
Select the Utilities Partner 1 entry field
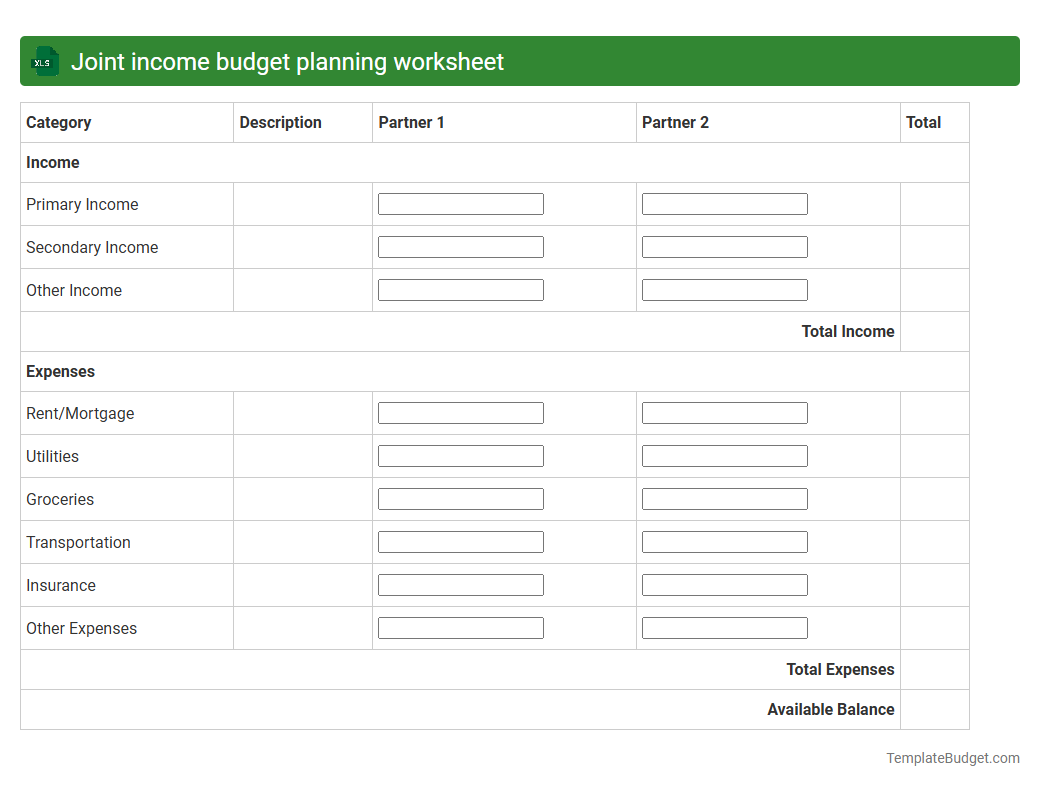click(460, 455)
